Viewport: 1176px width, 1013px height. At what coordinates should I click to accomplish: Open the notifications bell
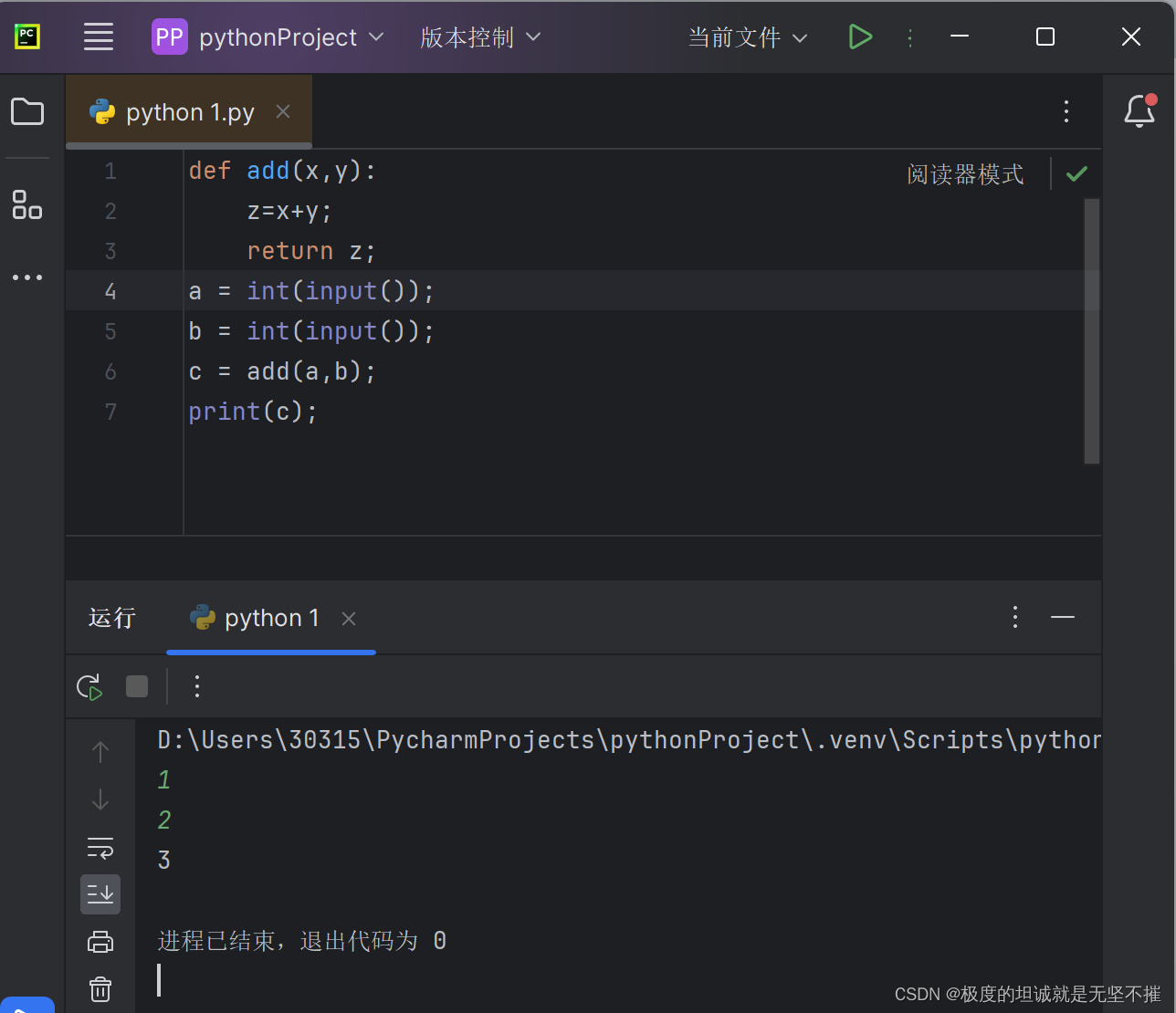click(1139, 111)
